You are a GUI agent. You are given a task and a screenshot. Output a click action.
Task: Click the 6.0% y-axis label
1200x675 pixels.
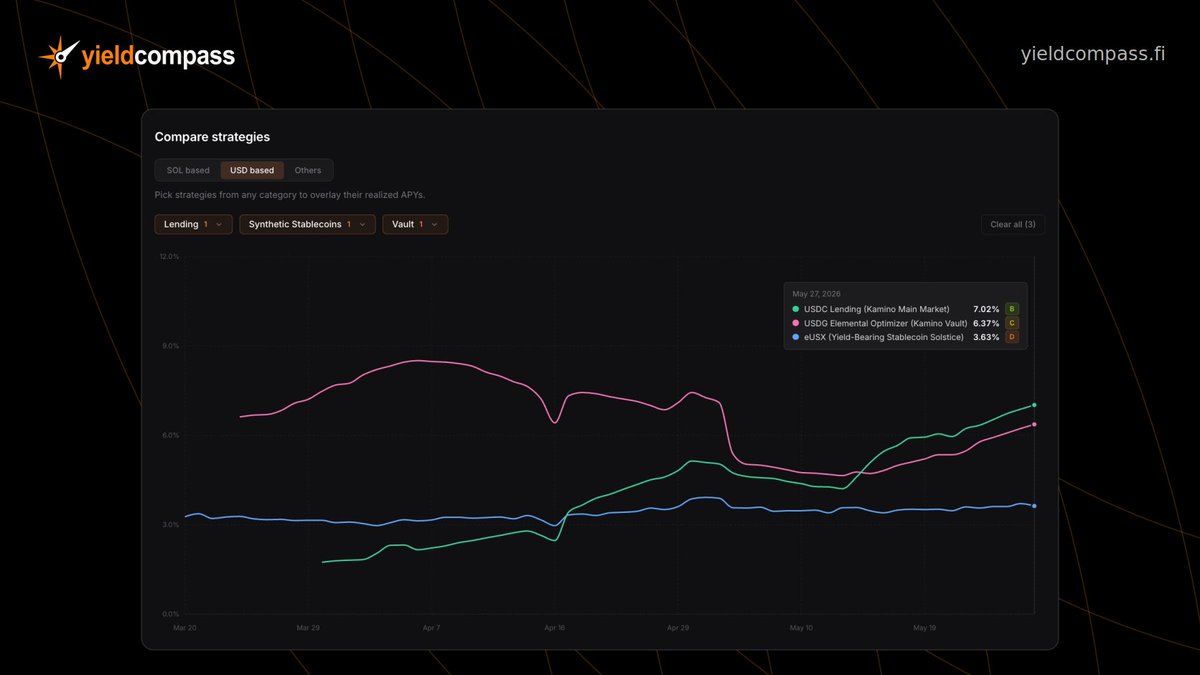click(171, 435)
